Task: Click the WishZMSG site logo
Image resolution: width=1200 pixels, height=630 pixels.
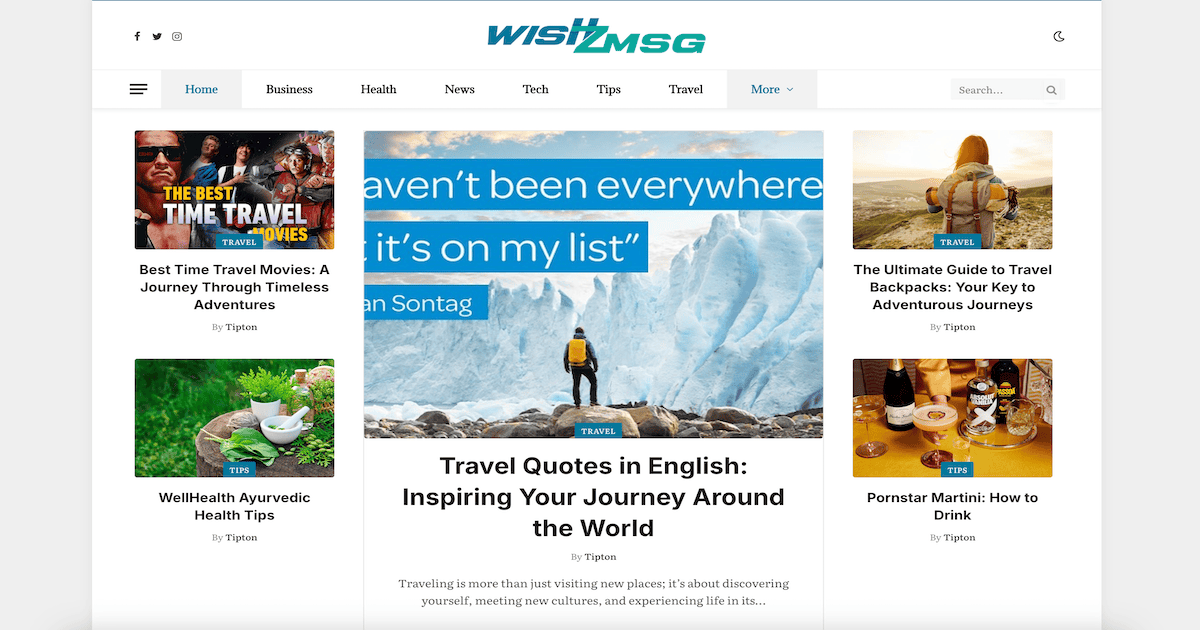Action: click(596, 36)
